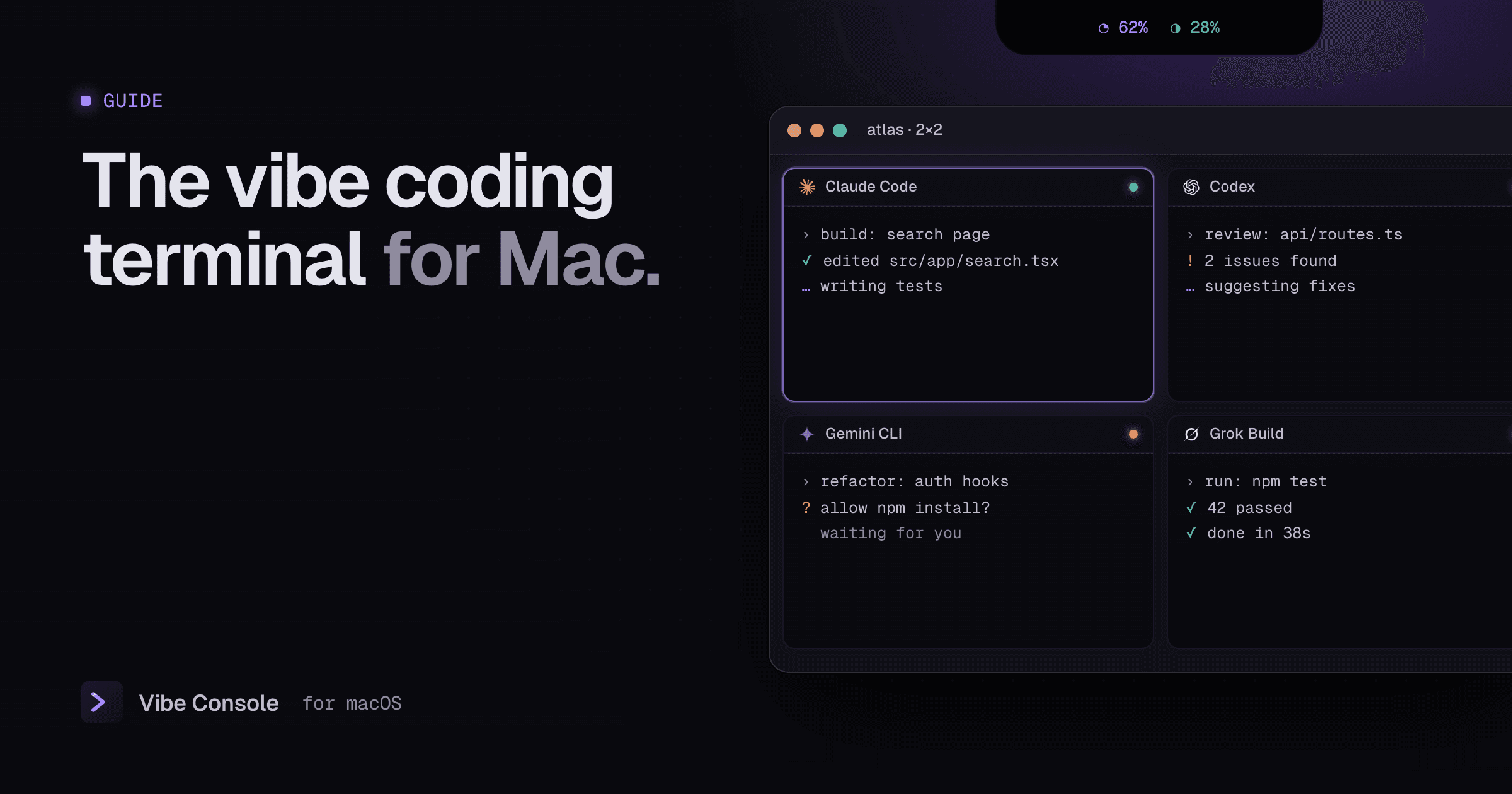Click the green check beside 42 passed
Screen dimensions: 1512x794
click(x=1191, y=507)
